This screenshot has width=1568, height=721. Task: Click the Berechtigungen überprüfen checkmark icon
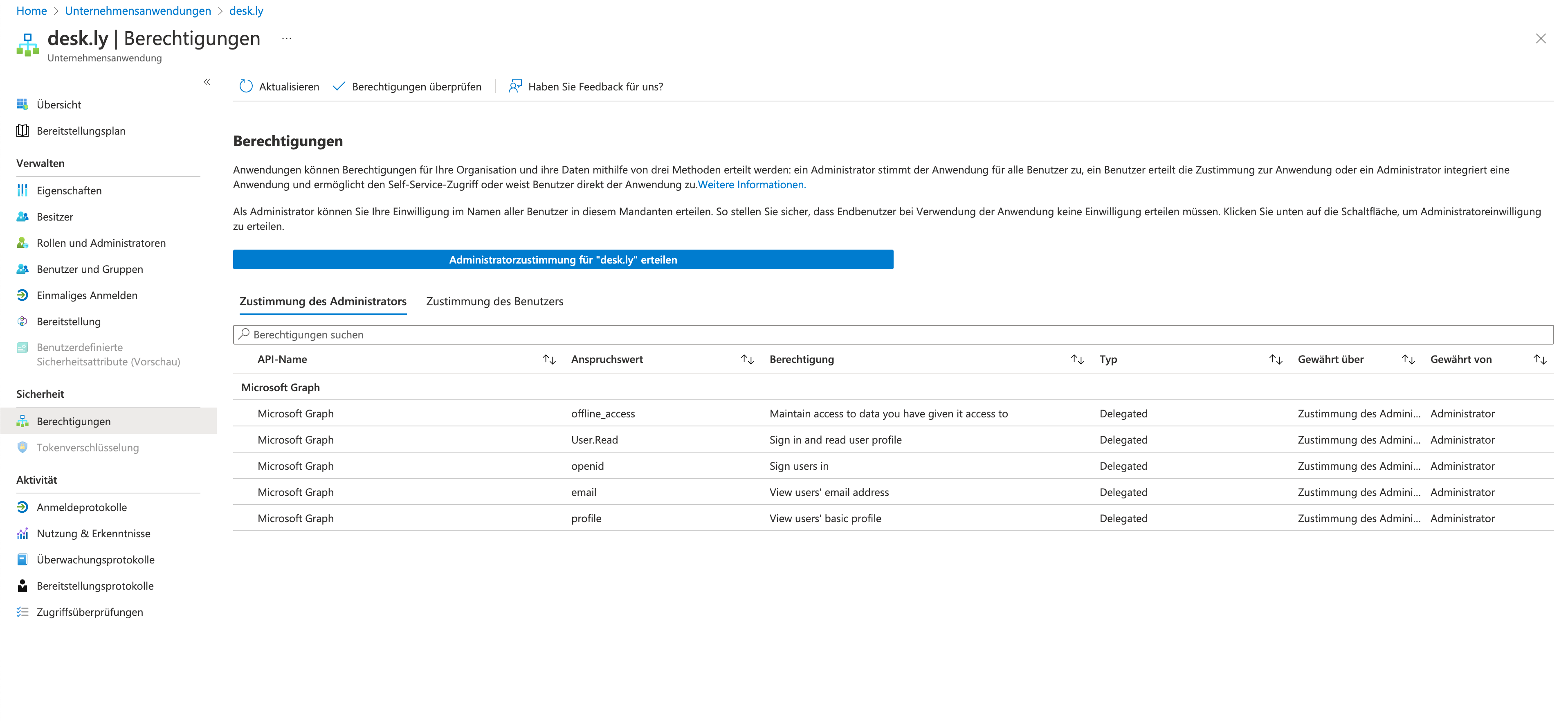tap(339, 86)
